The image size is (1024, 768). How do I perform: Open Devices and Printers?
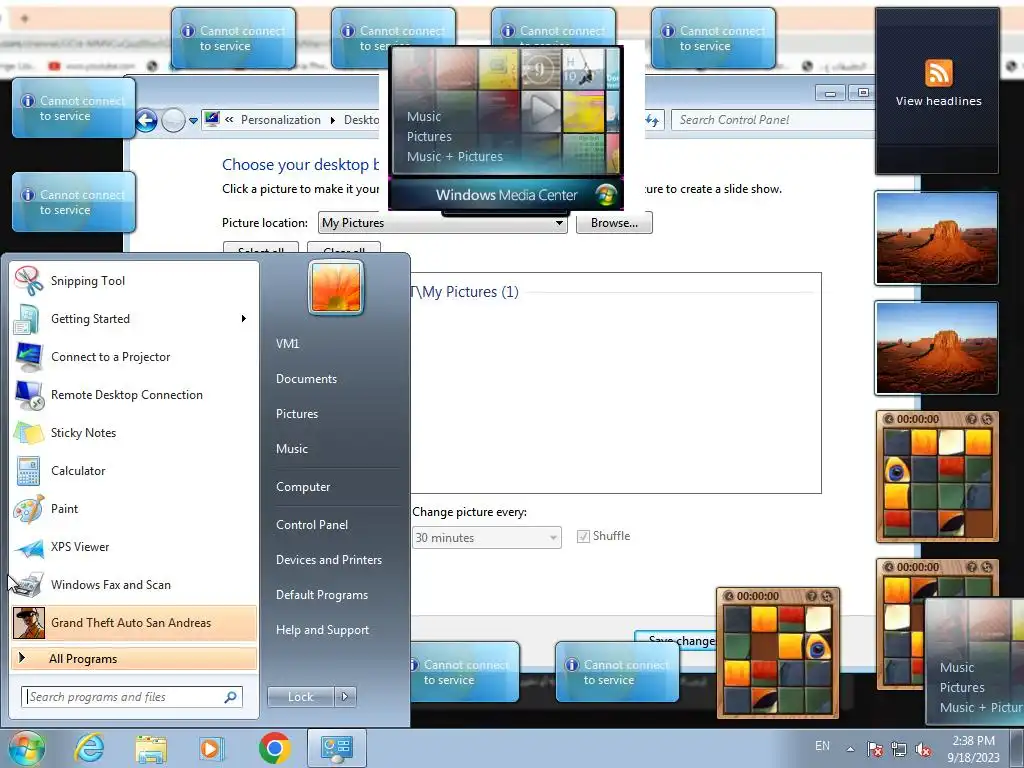pos(328,560)
